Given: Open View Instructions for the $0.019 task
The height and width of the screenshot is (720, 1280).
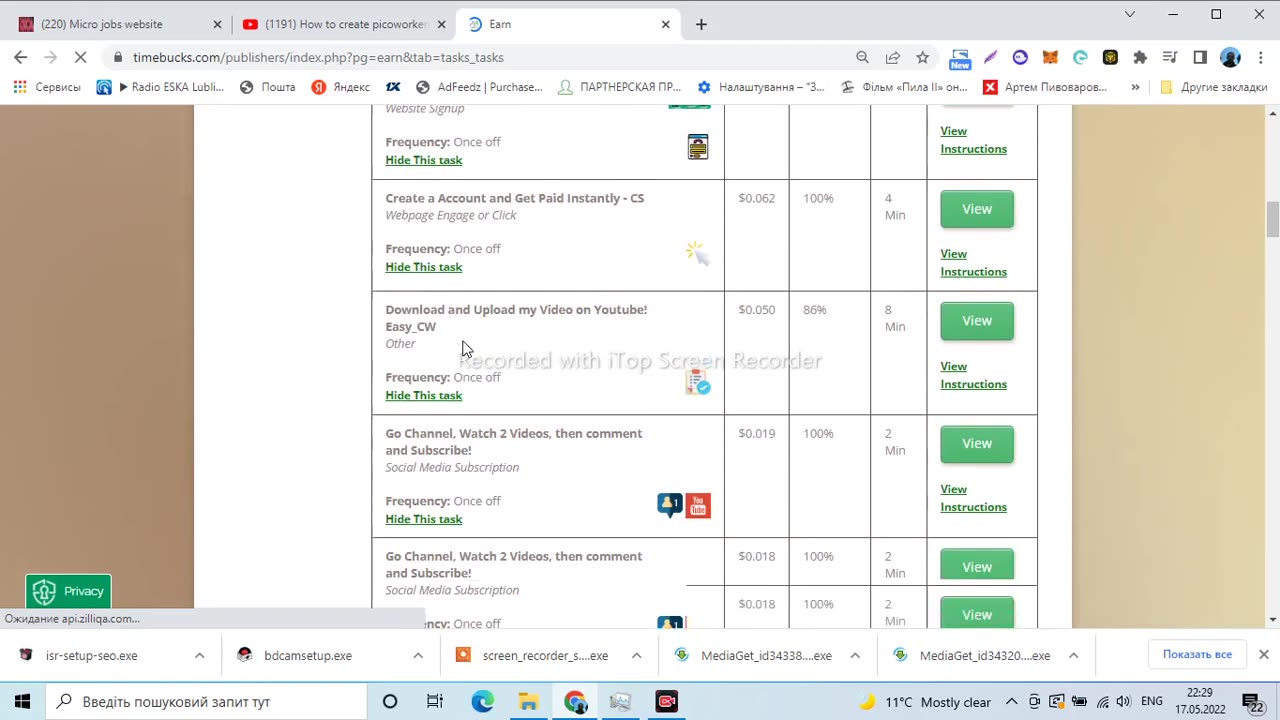Looking at the screenshot, I should pyautogui.click(x=973, y=498).
